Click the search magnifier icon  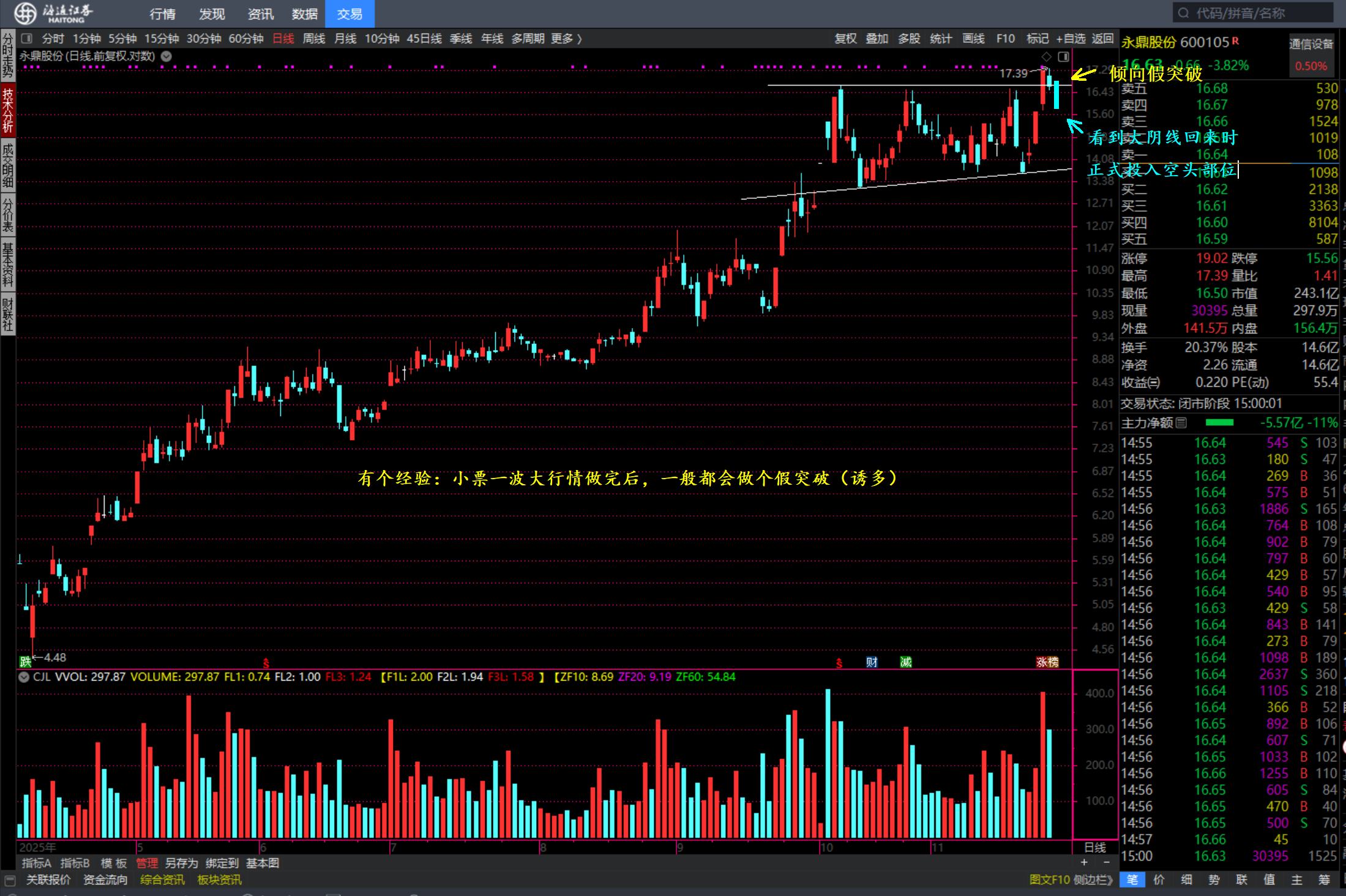pos(1183,13)
